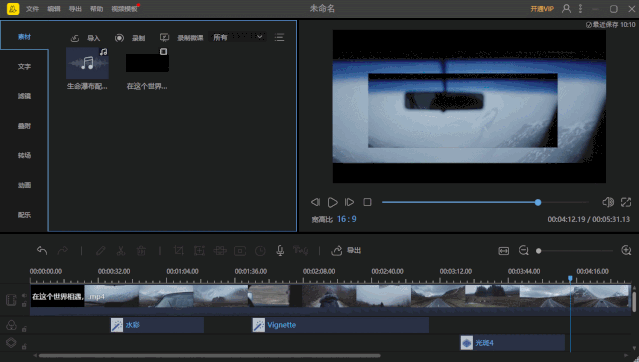Click the video track icon
This screenshot has width=639, height=362.
tap(11, 300)
